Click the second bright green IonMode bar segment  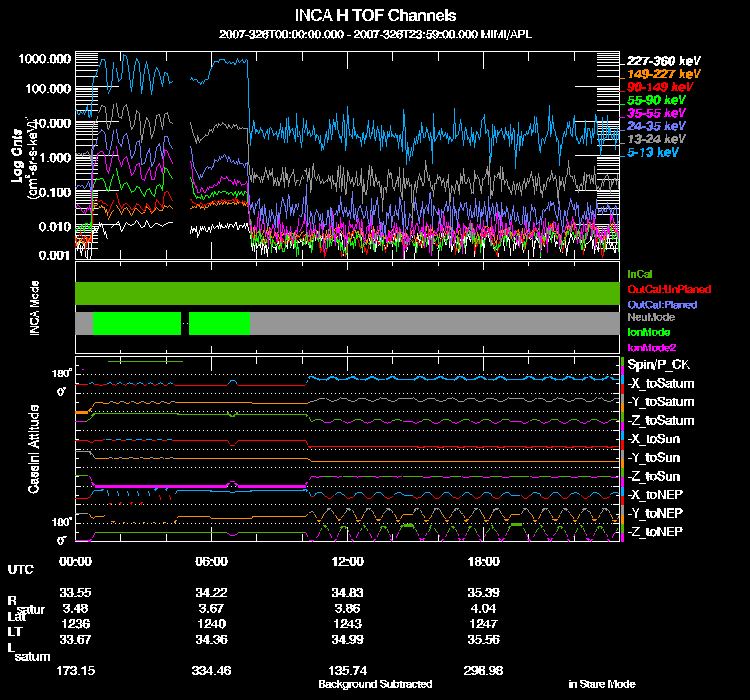pyautogui.click(x=220, y=323)
